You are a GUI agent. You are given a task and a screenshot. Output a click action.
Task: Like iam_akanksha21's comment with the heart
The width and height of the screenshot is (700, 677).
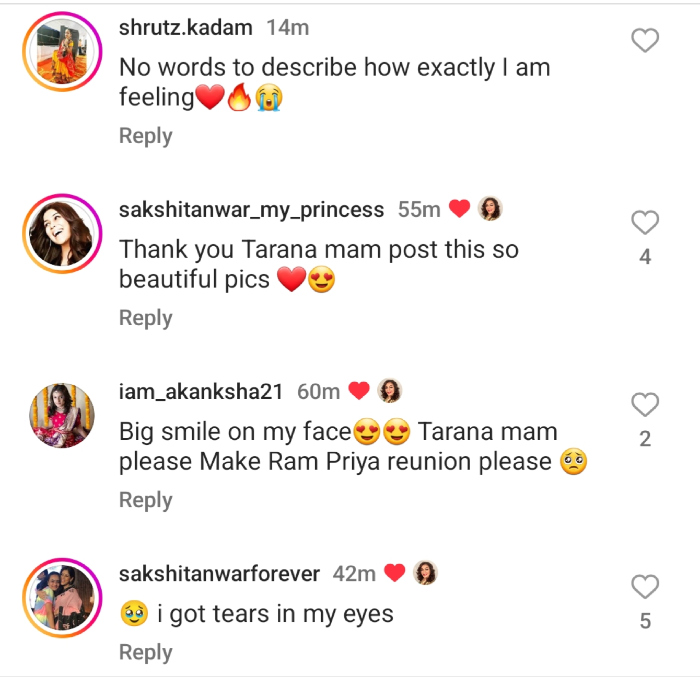(646, 404)
